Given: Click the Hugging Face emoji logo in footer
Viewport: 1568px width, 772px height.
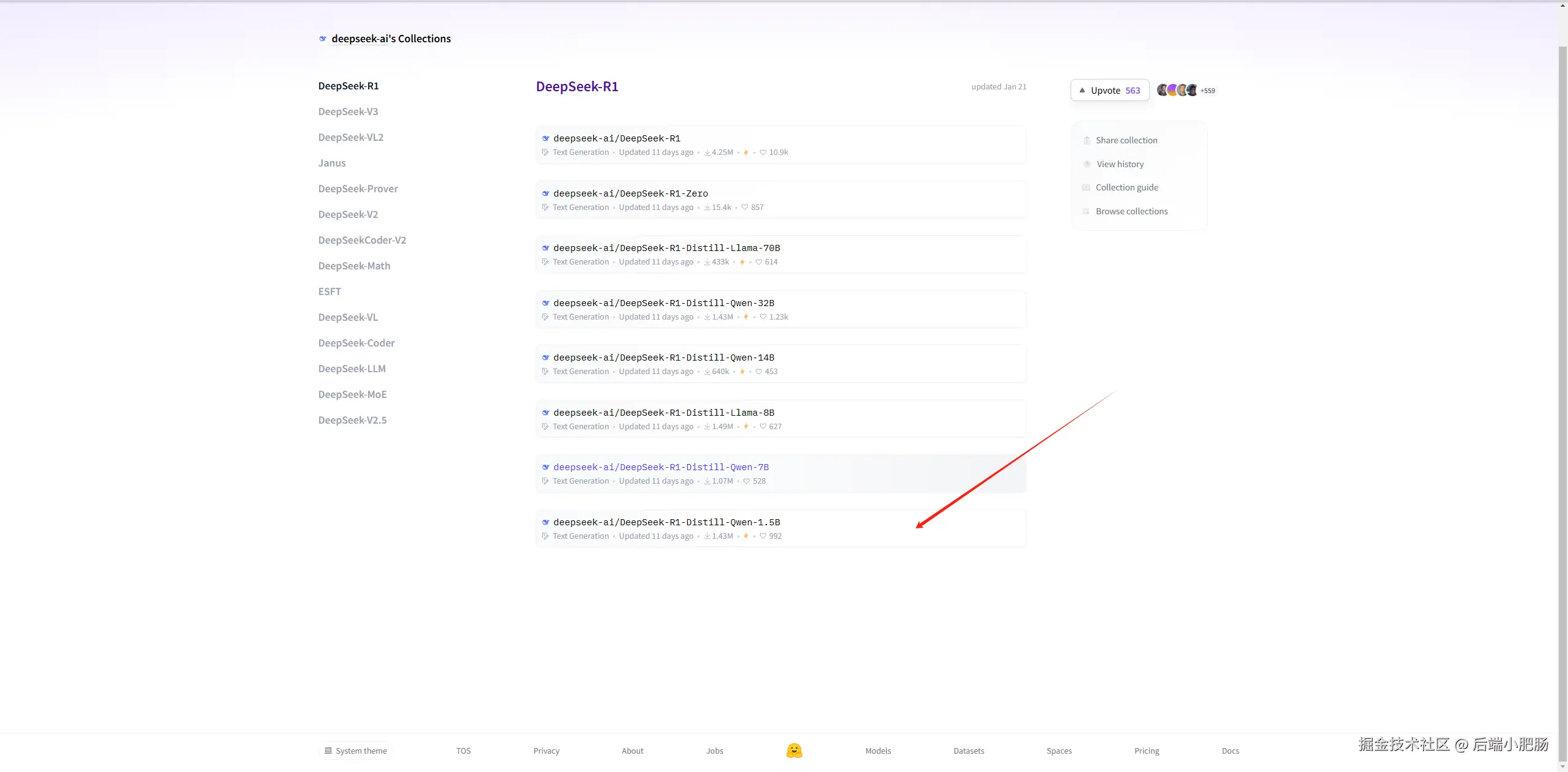Looking at the screenshot, I should (x=794, y=751).
